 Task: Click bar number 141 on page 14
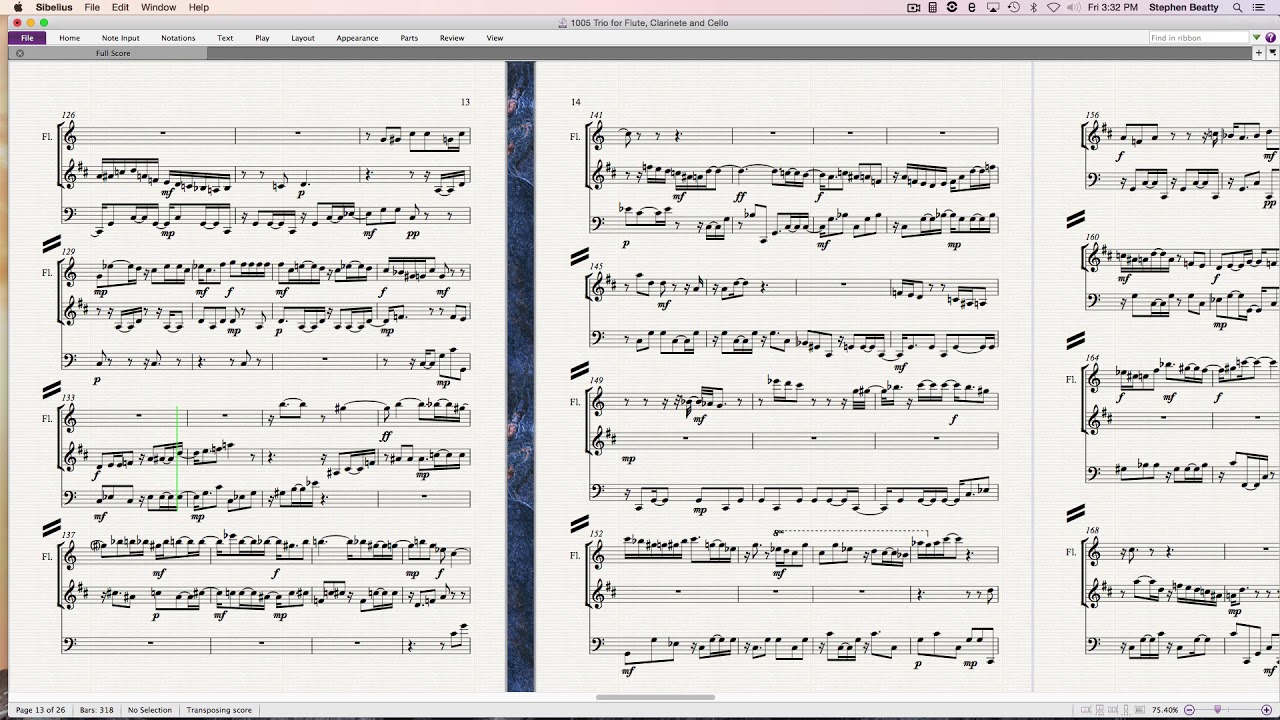[x=597, y=115]
